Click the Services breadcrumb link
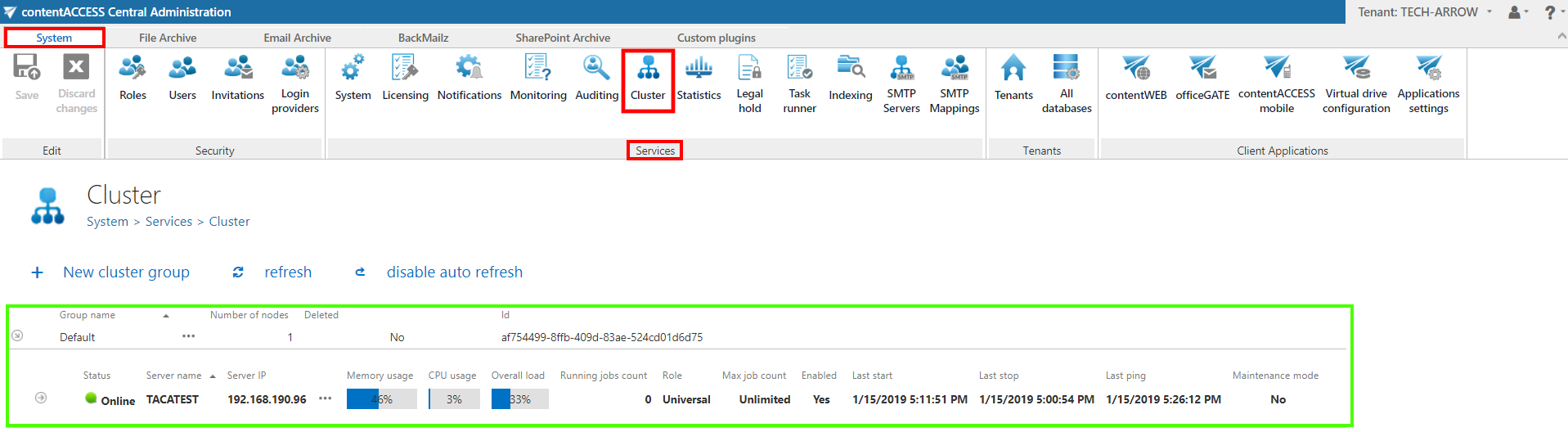The image size is (1568, 432). click(168, 222)
